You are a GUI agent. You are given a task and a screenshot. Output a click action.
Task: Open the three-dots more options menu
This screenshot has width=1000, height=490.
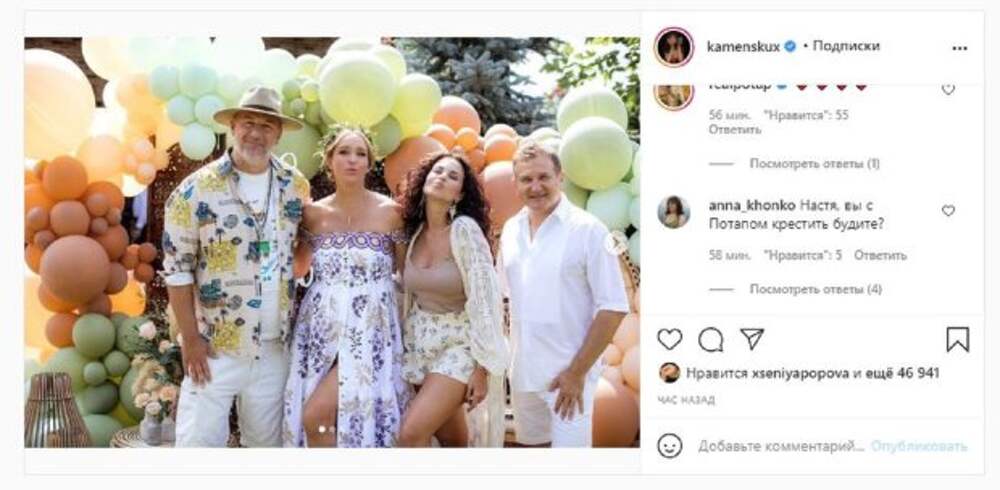tap(959, 47)
